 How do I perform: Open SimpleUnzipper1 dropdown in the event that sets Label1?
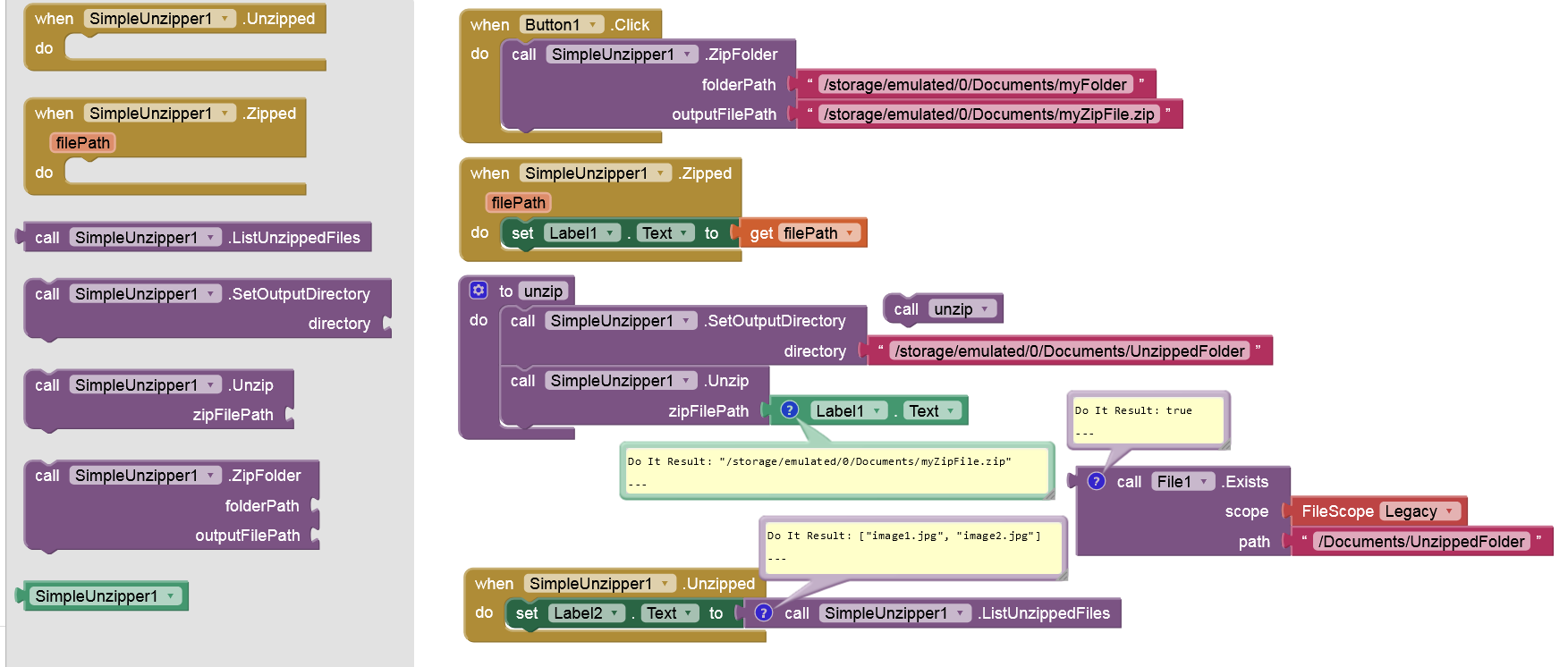(x=596, y=173)
